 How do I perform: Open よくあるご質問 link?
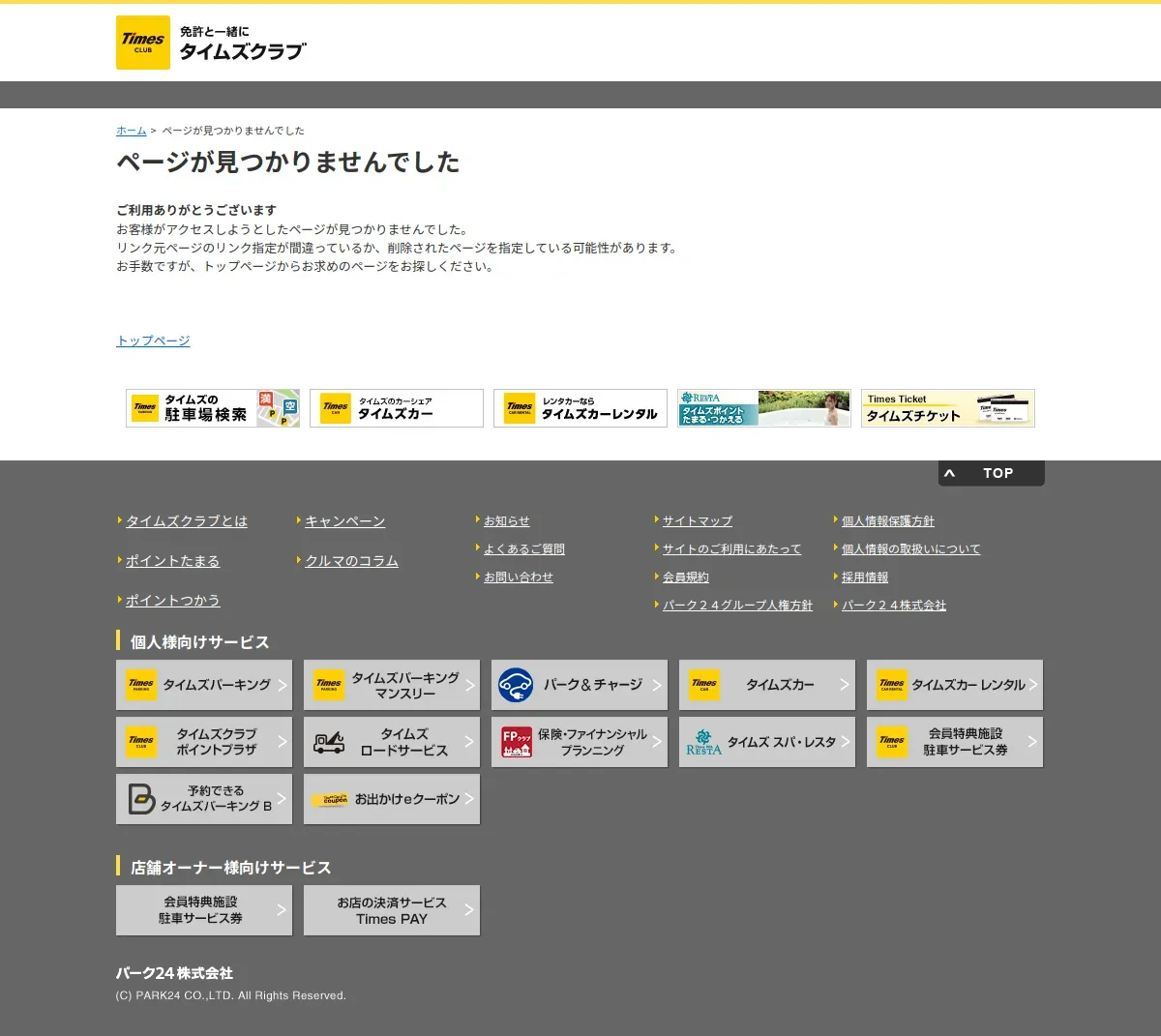click(524, 549)
